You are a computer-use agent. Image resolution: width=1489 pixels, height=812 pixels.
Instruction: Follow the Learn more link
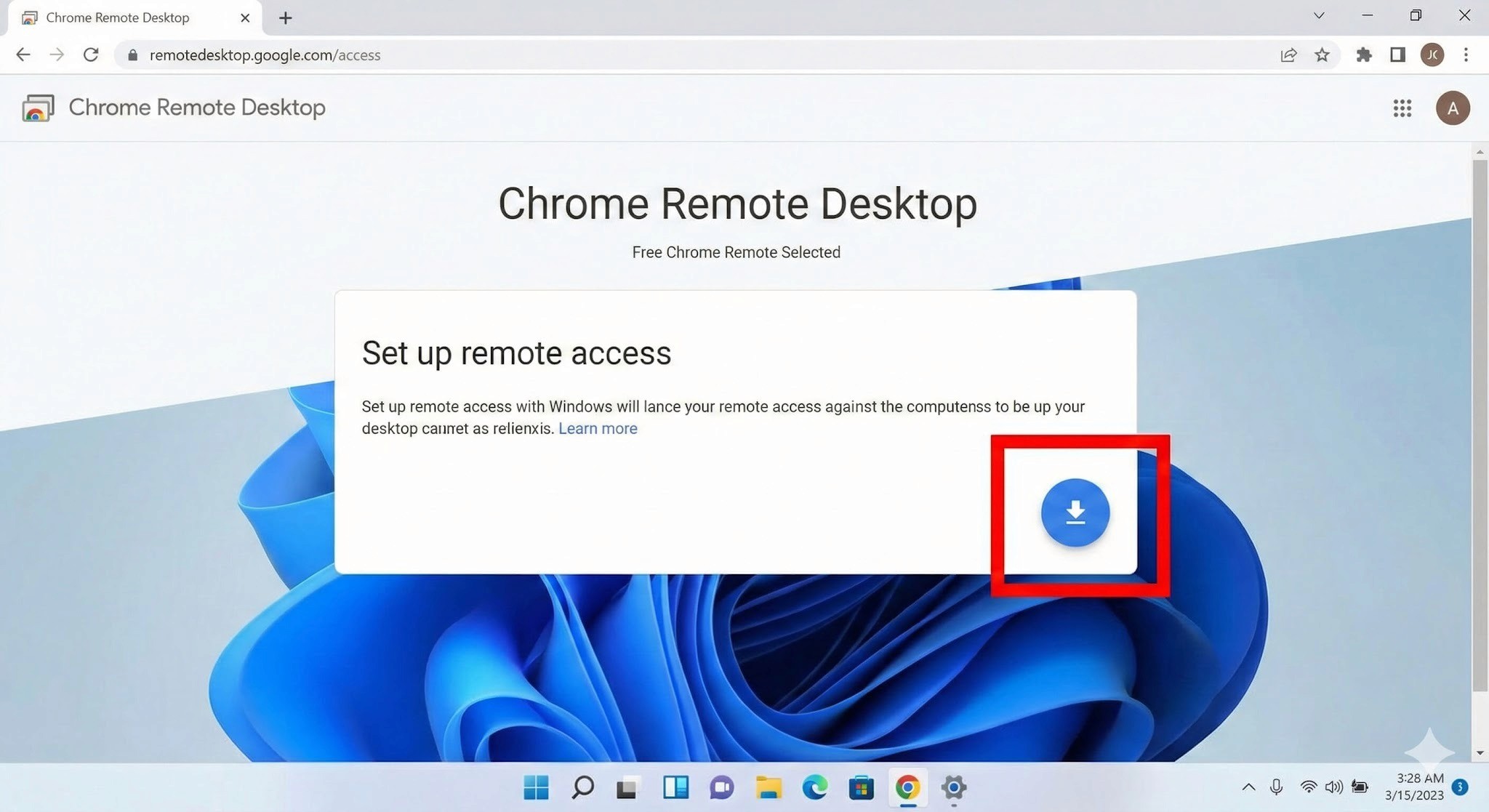tap(598, 428)
